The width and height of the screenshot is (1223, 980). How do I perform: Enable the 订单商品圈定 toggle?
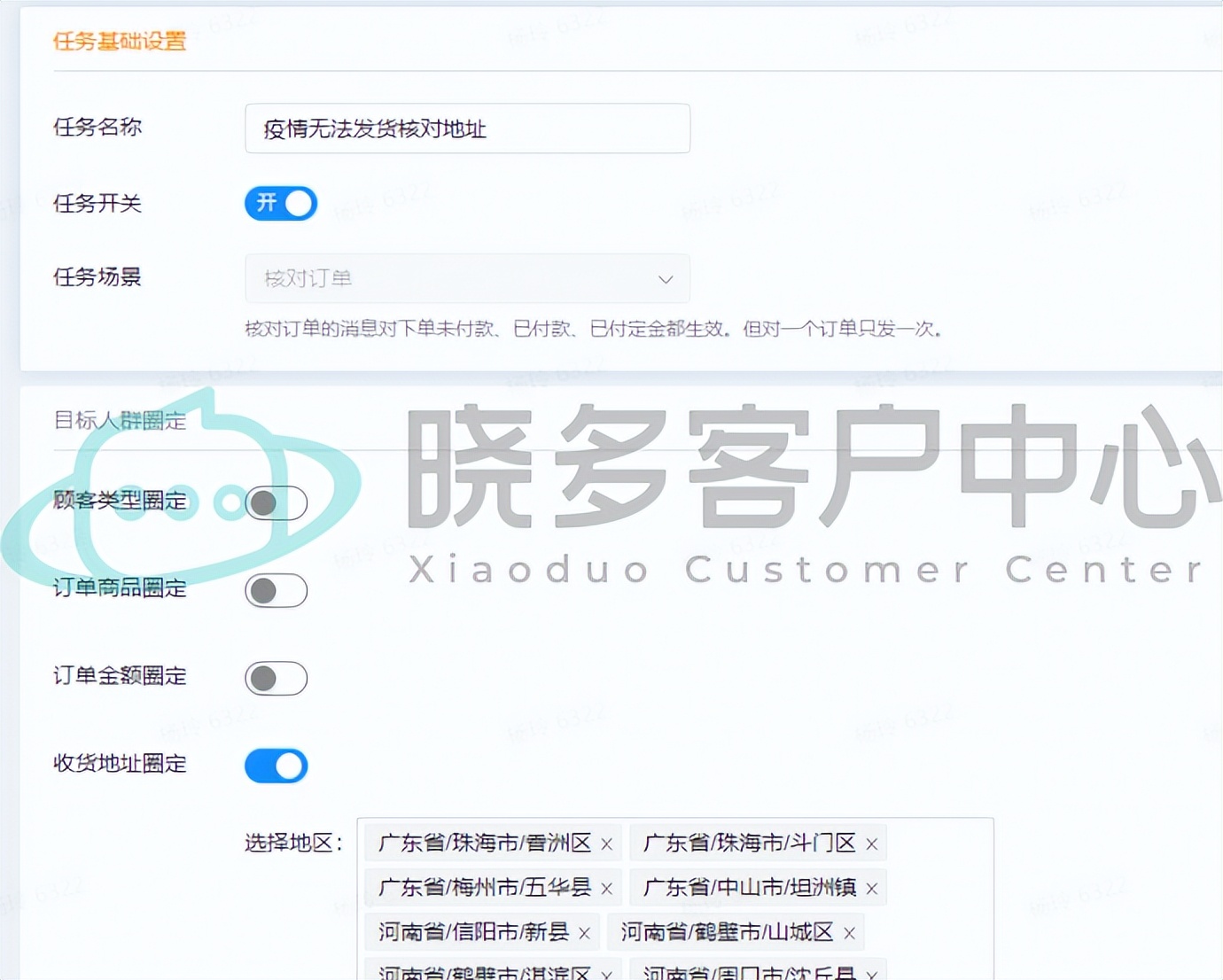pyautogui.click(x=276, y=590)
